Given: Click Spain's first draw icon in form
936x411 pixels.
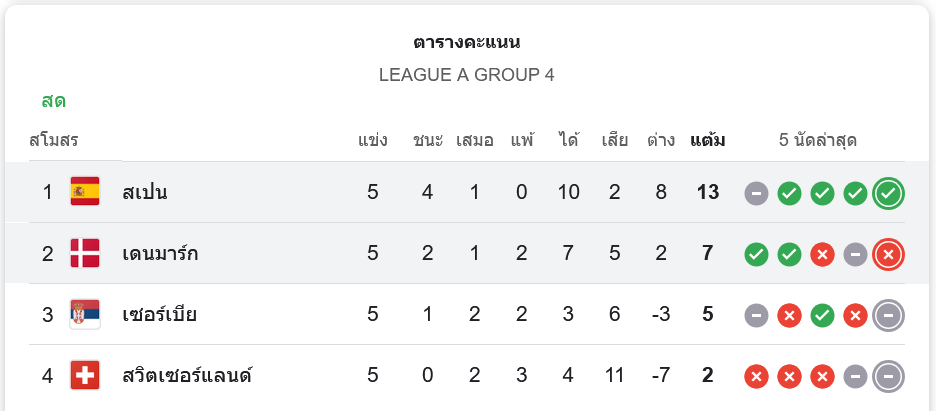Looking at the screenshot, I should click(x=756, y=193).
